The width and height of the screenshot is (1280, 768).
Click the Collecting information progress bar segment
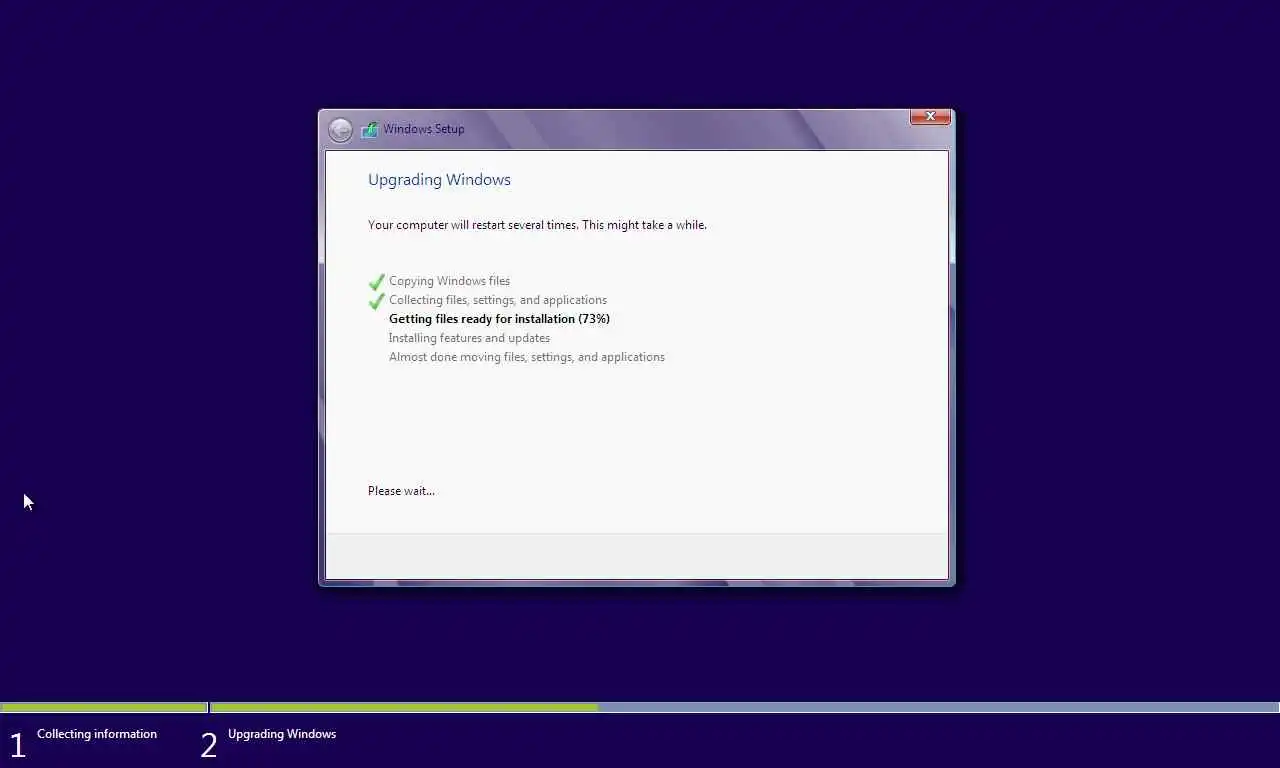(x=104, y=708)
